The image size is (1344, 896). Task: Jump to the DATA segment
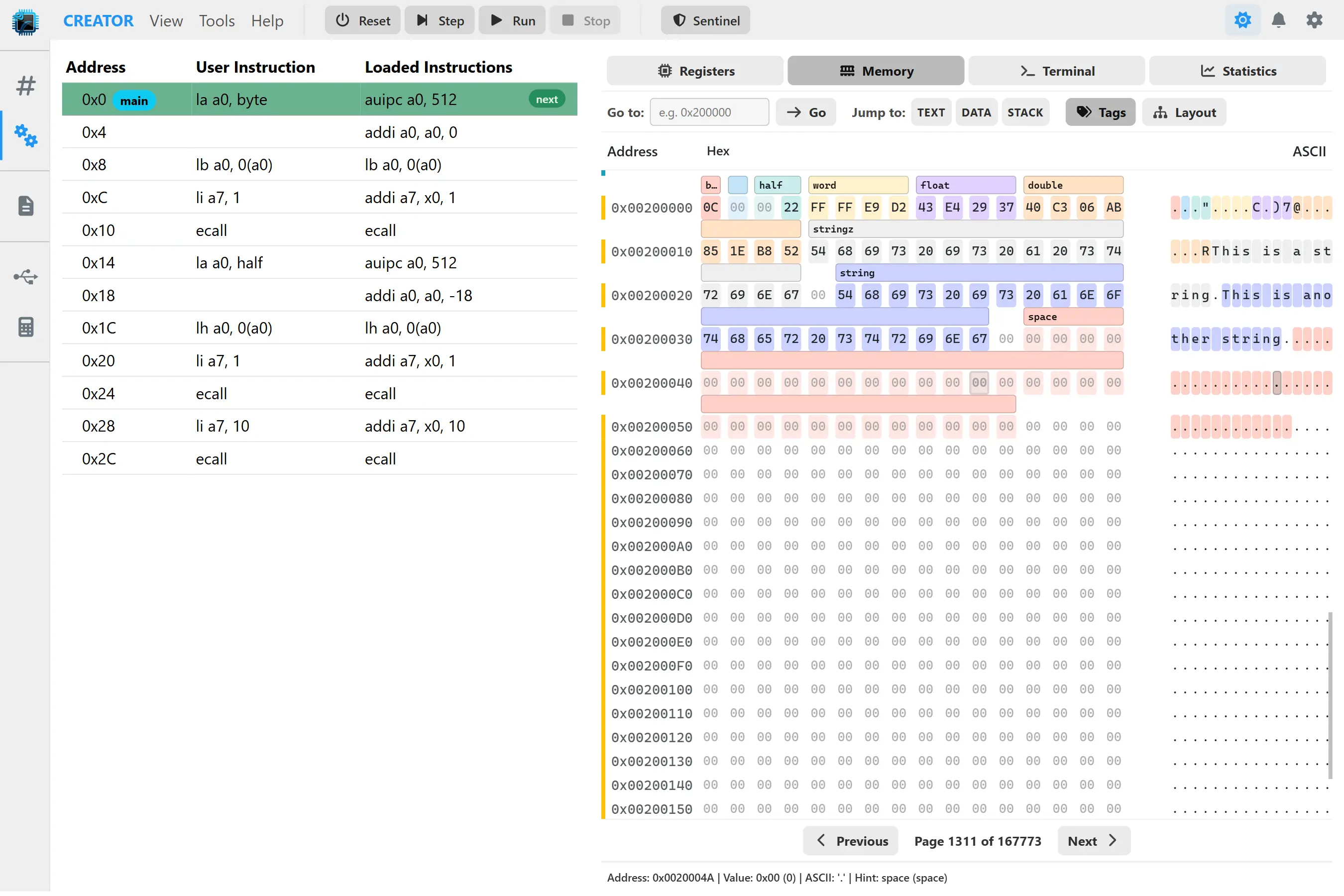(976, 112)
